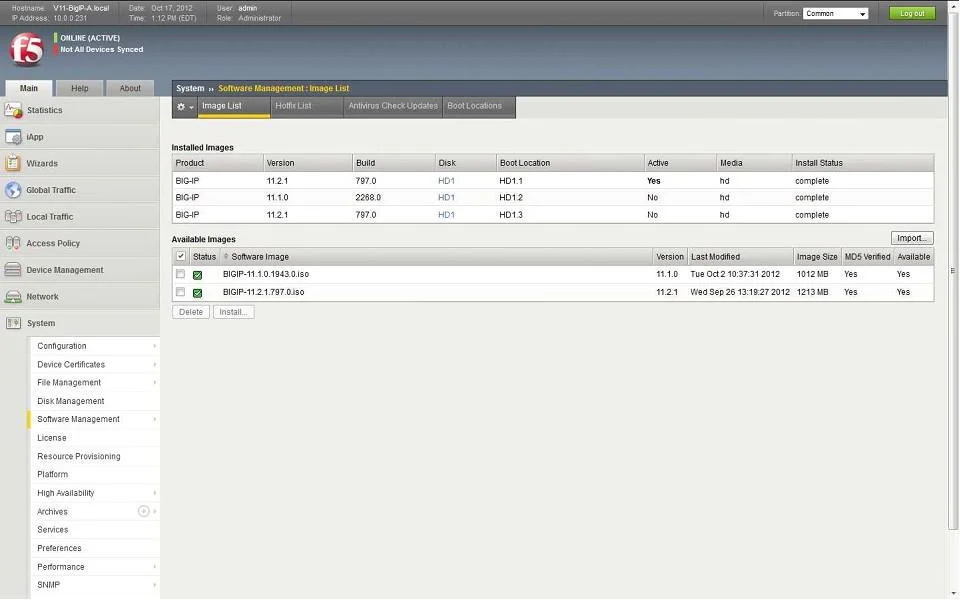Open the Access Policy icon
Screen dimensions: 960x600
[13, 243]
